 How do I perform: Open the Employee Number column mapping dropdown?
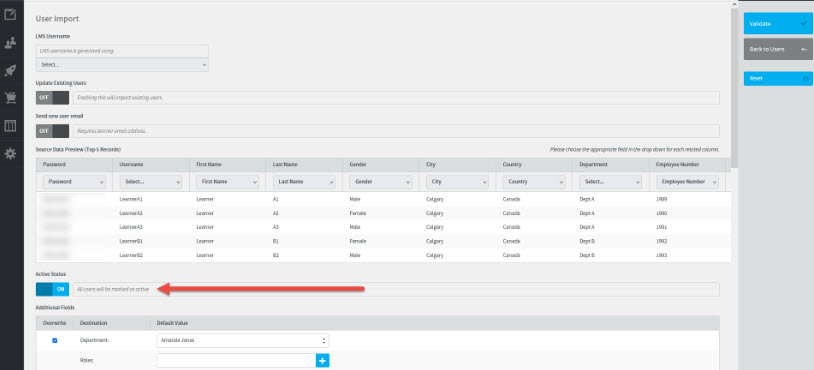(x=687, y=182)
